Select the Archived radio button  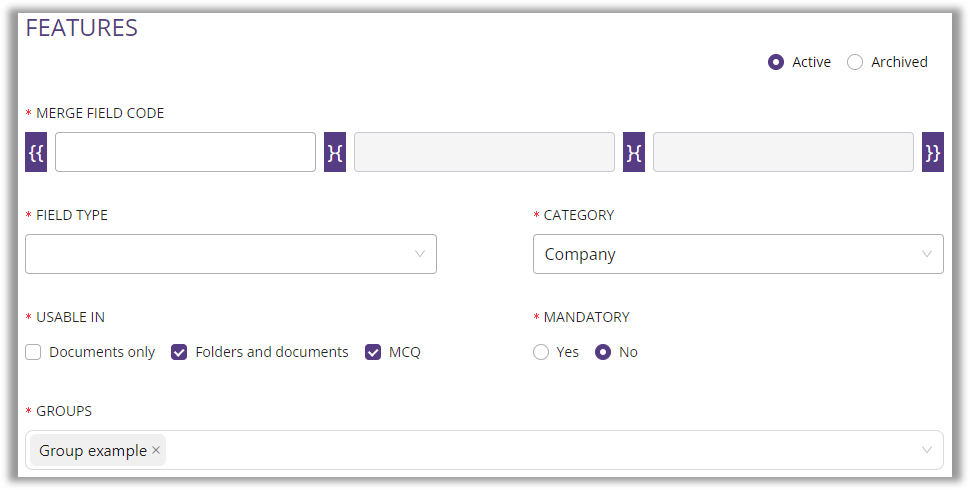point(855,62)
